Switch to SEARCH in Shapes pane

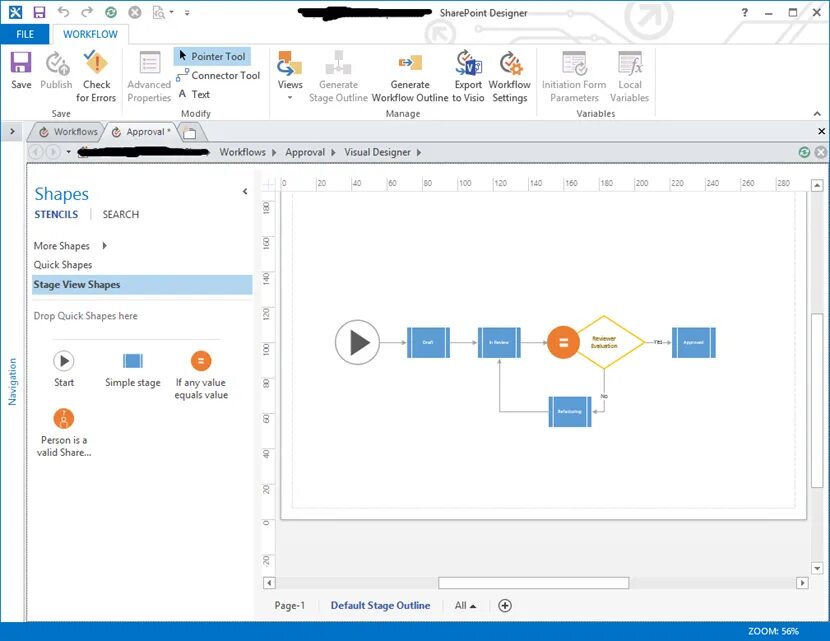pyautogui.click(x=121, y=214)
